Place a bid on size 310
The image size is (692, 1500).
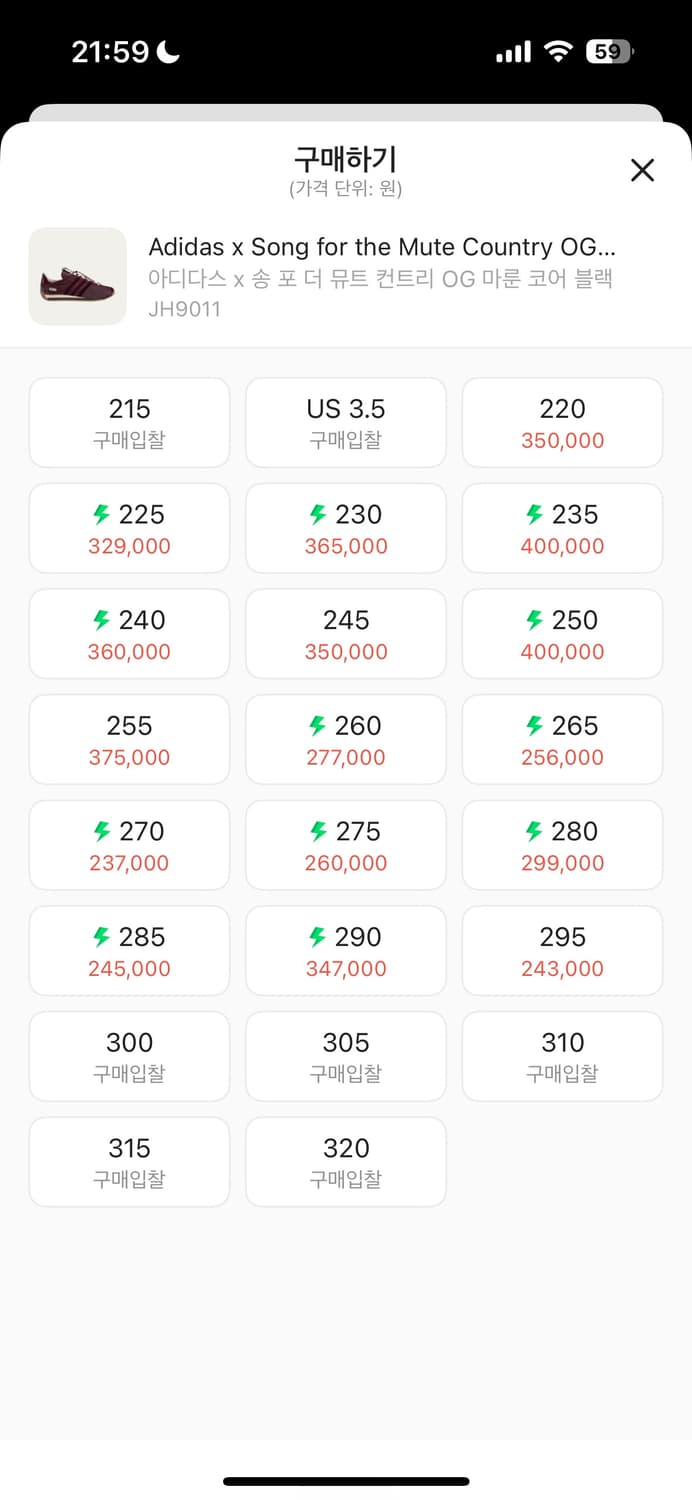562,1056
